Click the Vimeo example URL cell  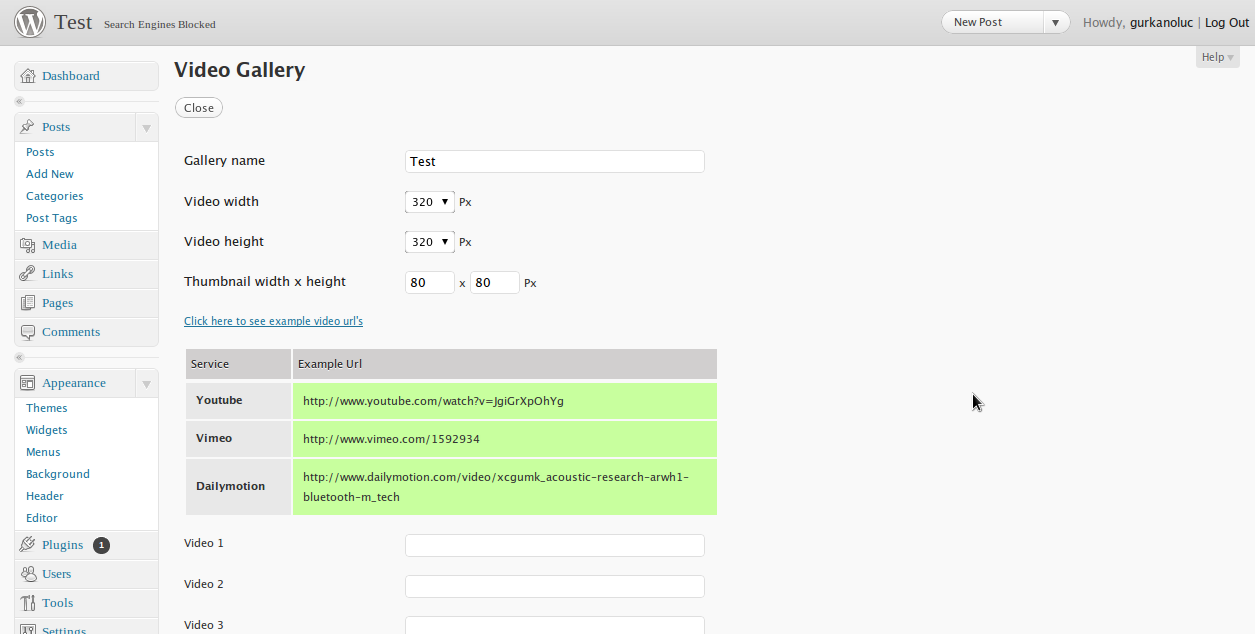(505, 439)
